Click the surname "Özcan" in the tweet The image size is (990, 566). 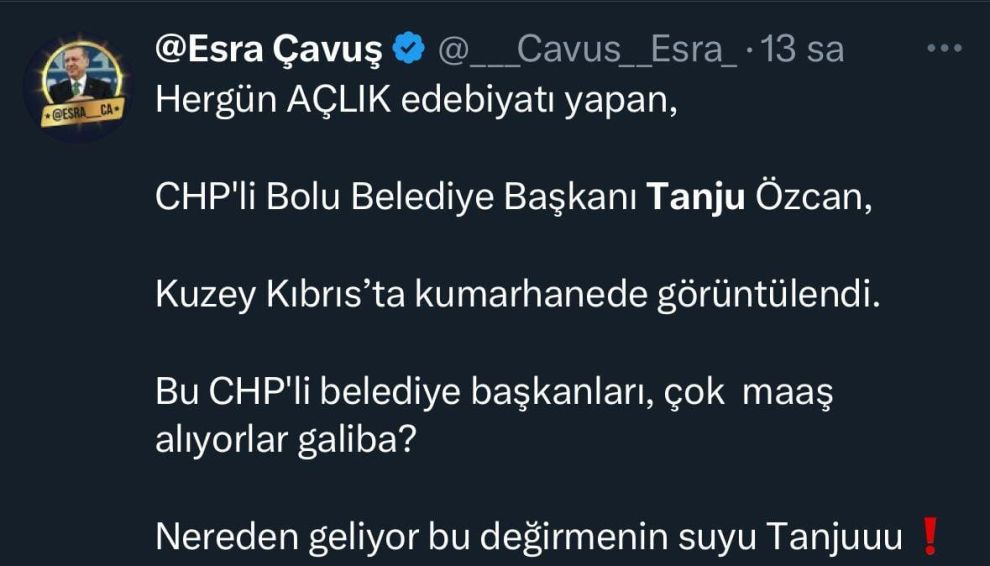click(x=815, y=198)
